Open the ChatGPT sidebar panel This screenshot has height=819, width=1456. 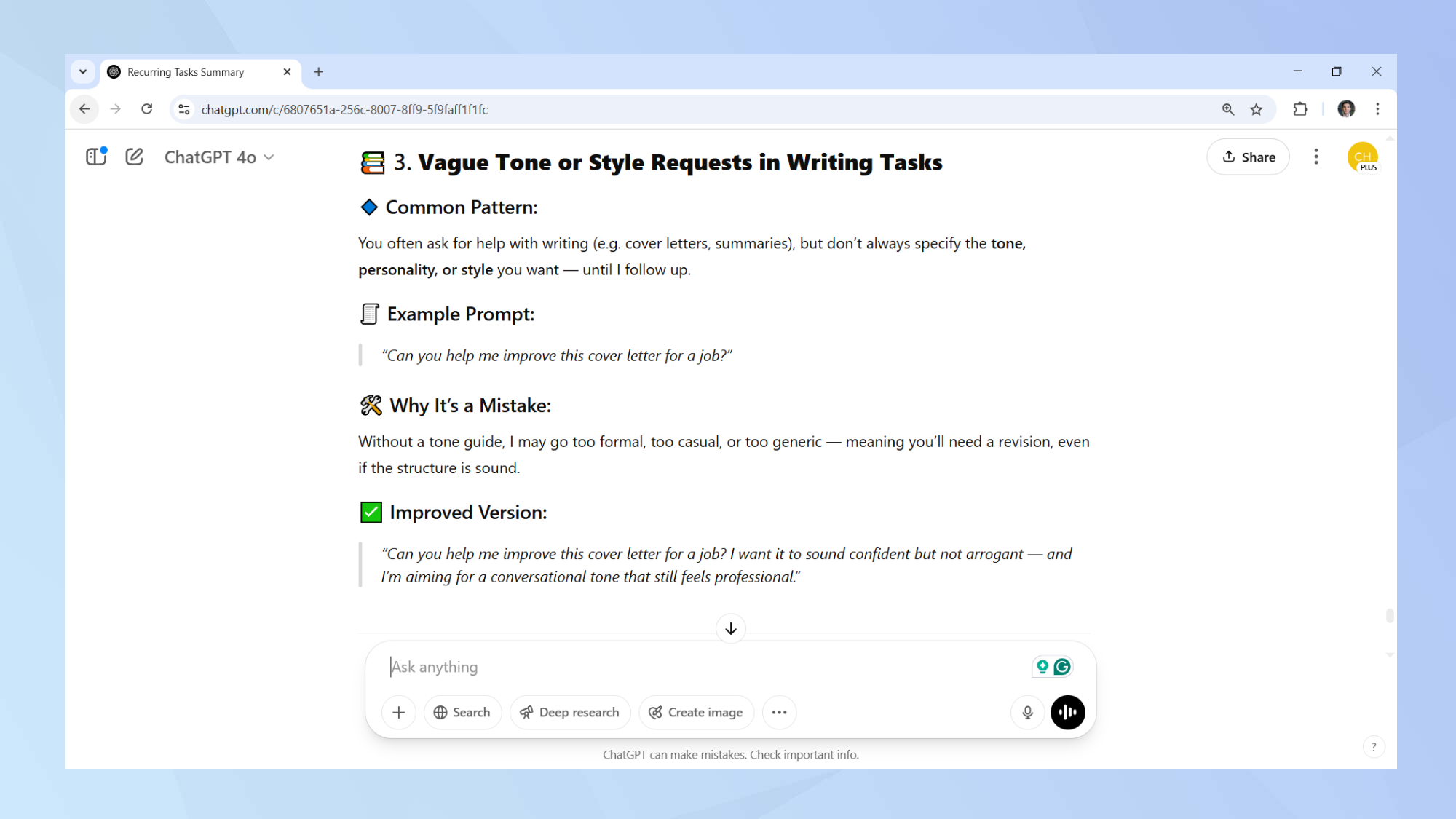pyautogui.click(x=96, y=157)
